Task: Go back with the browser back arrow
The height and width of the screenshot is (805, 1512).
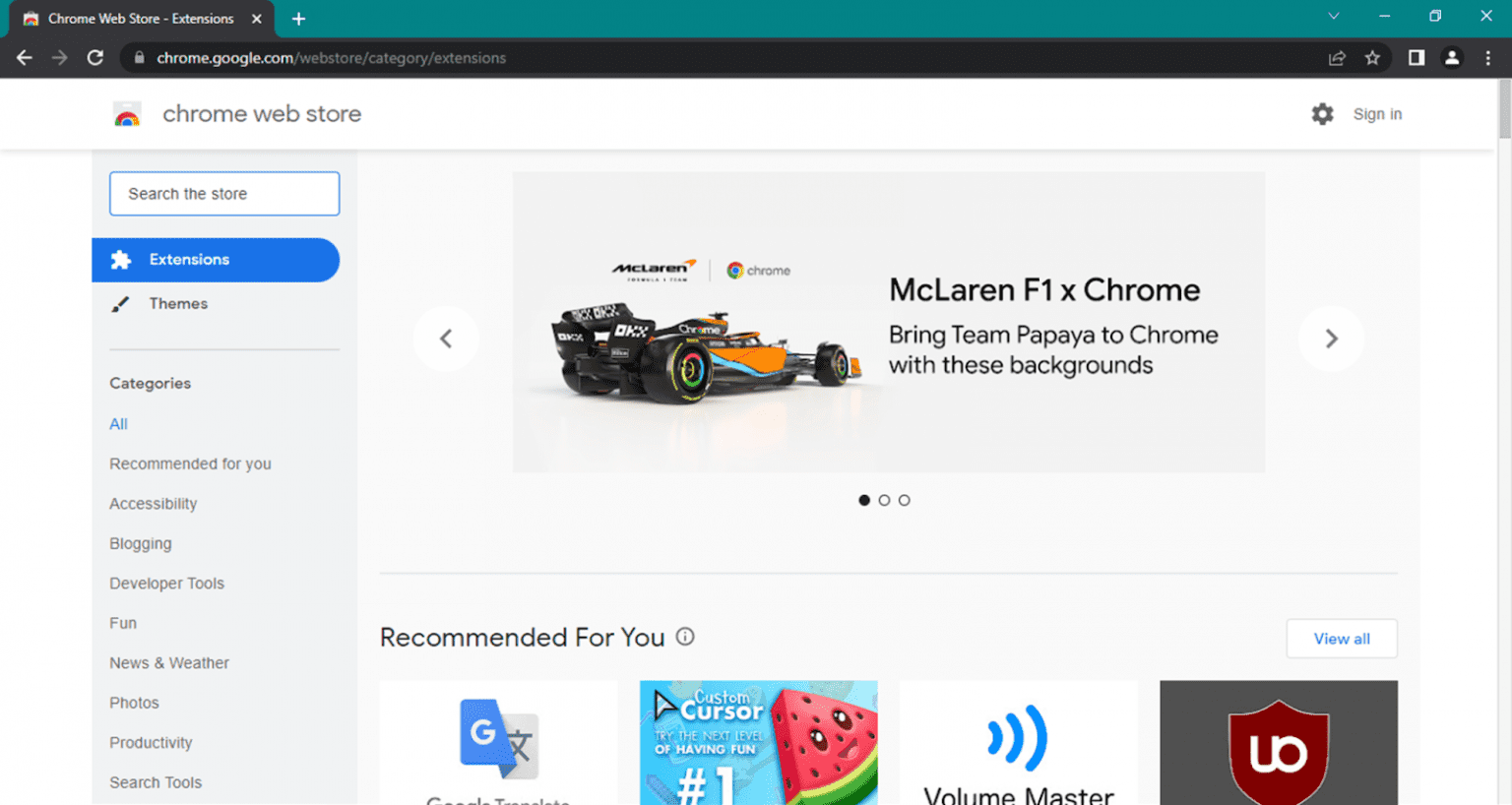Action: (25, 58)
